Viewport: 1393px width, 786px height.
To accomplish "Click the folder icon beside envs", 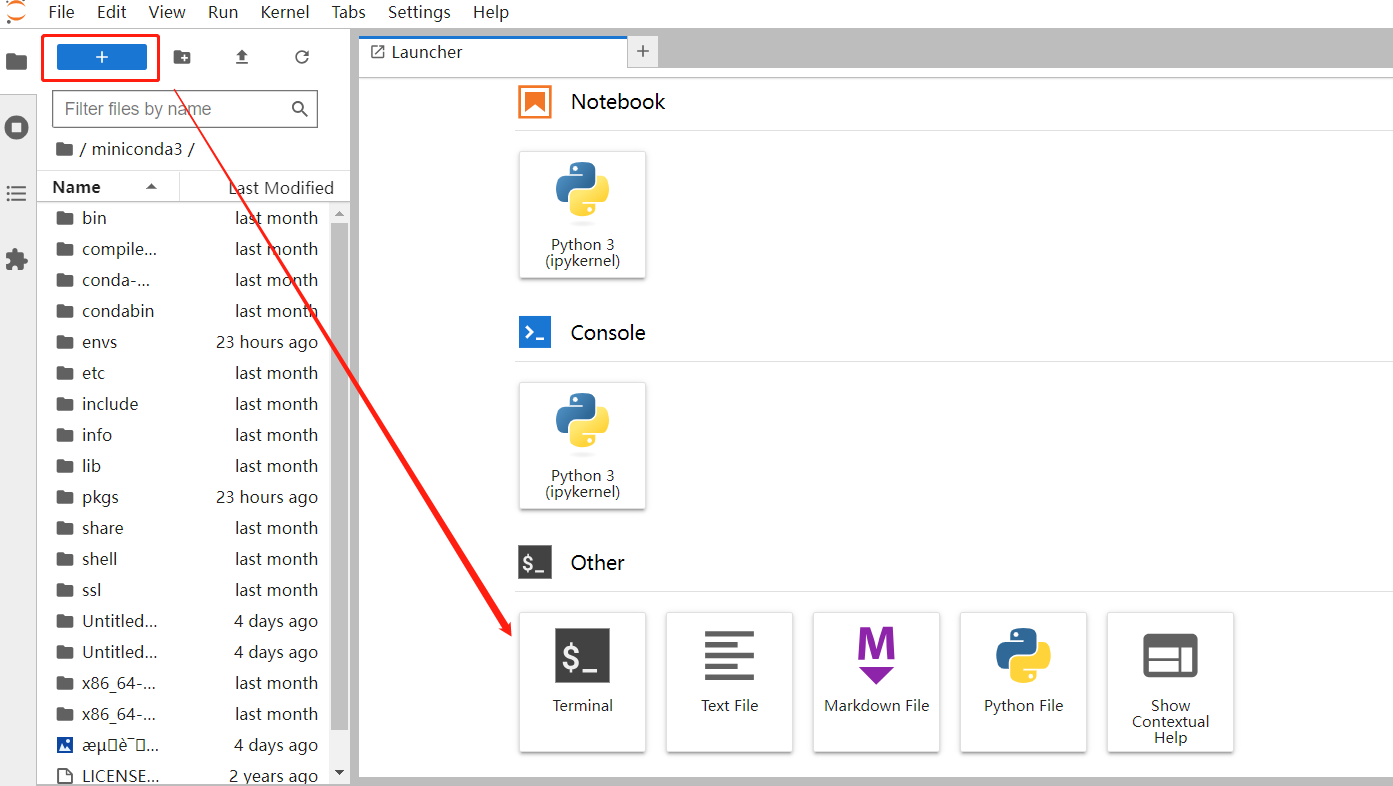I will (65, 342).
